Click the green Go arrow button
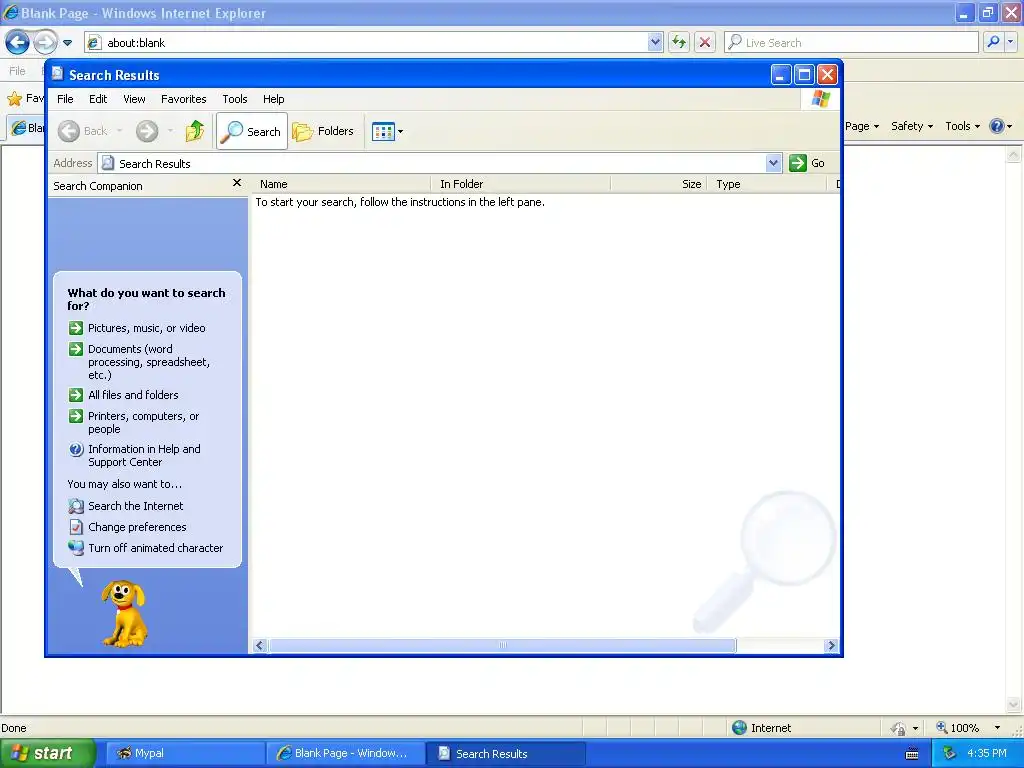The image size is (1024, 768). click(x=797, y=163)
